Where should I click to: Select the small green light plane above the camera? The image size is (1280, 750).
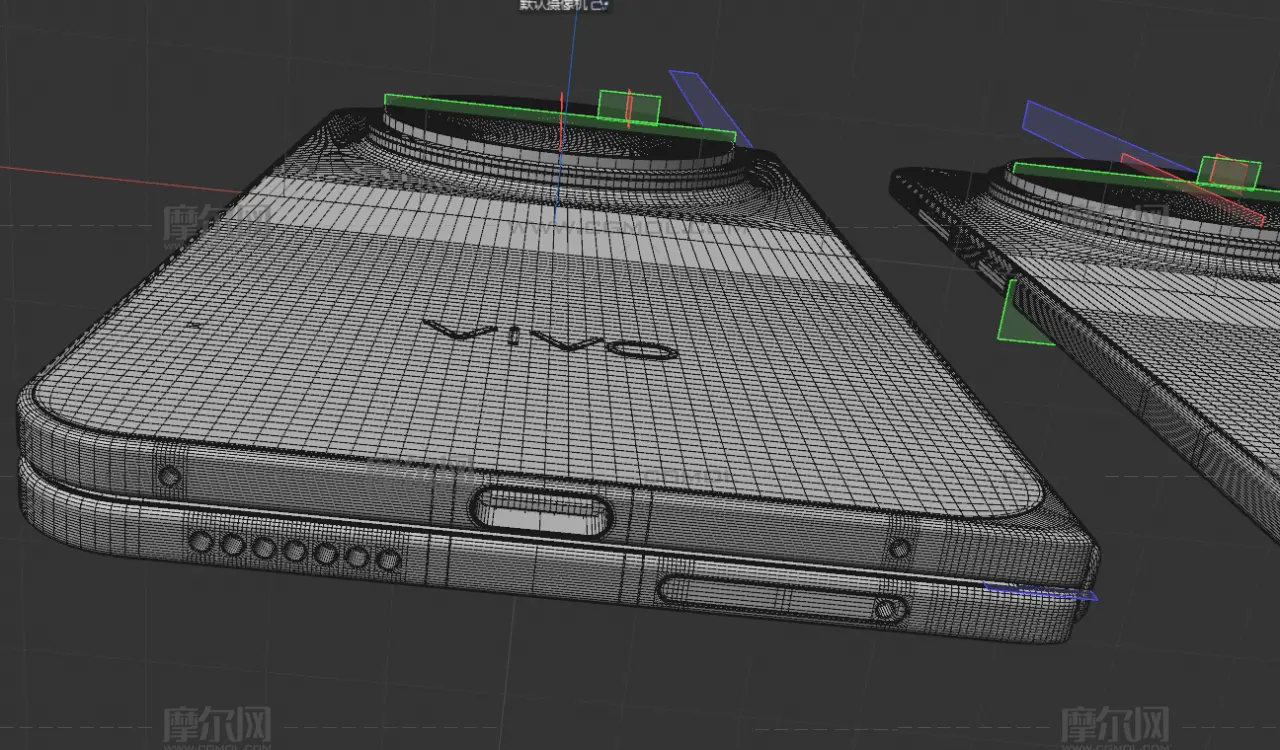pyautogui.click(x=629, y=108)
